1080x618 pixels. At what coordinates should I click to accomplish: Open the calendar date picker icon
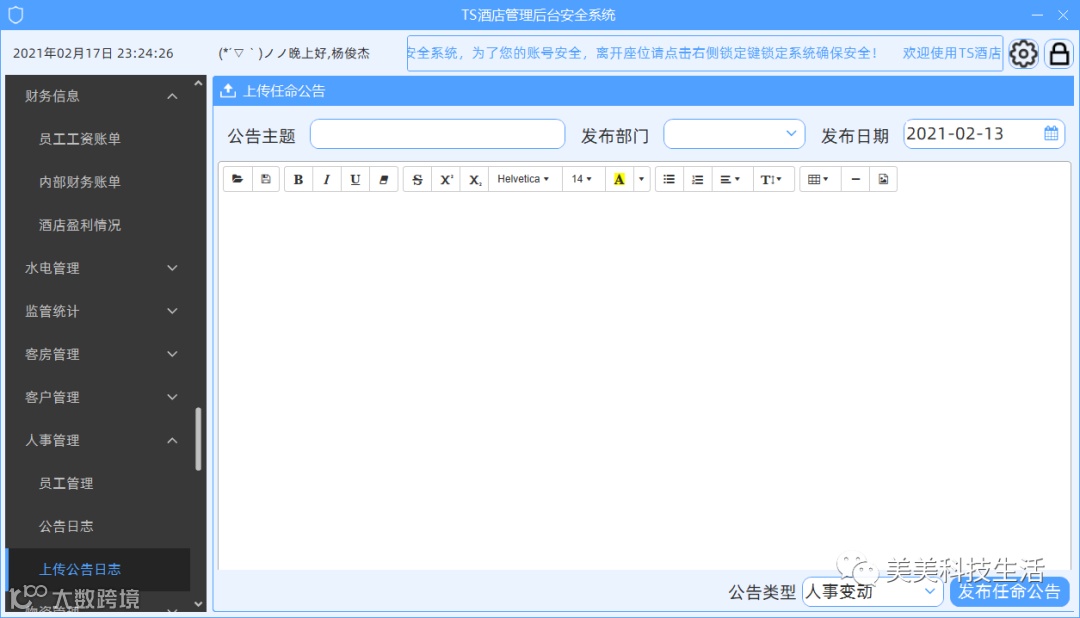(1051, 134)
